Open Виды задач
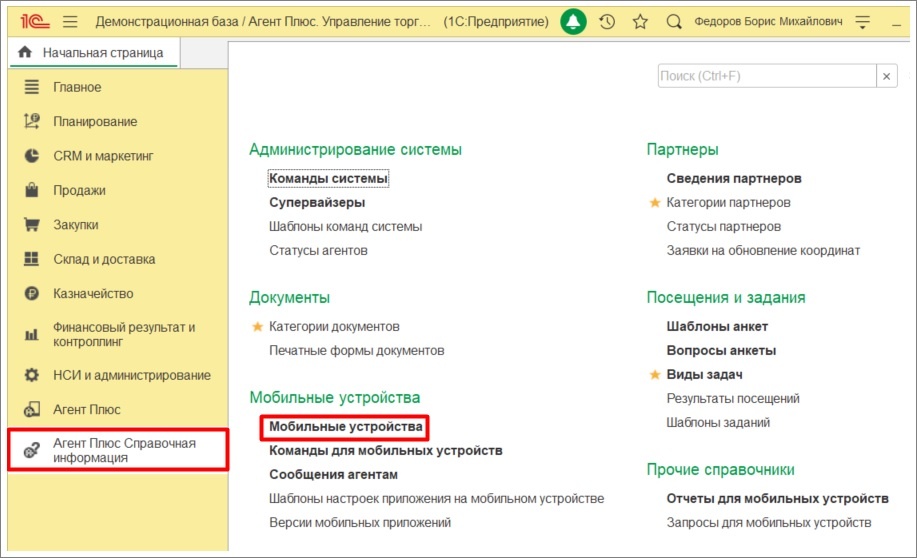 (705, 374)
